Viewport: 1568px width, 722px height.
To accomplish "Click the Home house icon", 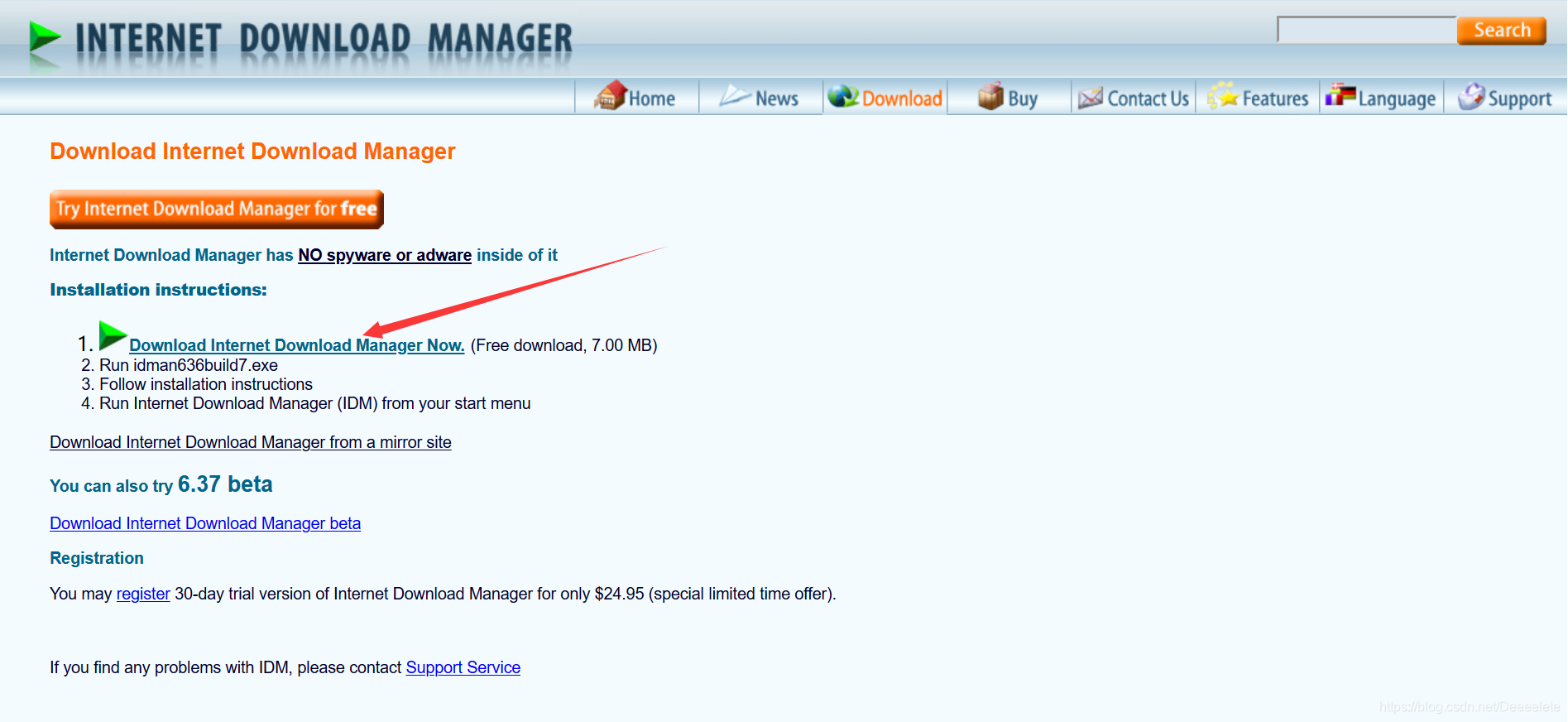I will 611,96.
